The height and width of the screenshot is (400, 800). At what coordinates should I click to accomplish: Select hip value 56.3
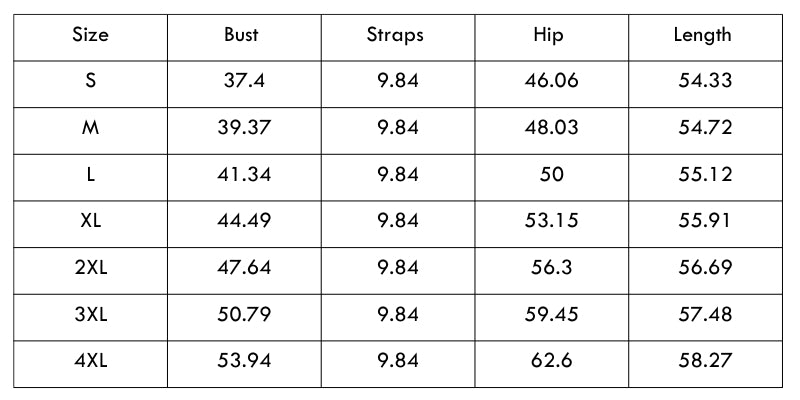(x=551, y=268)
